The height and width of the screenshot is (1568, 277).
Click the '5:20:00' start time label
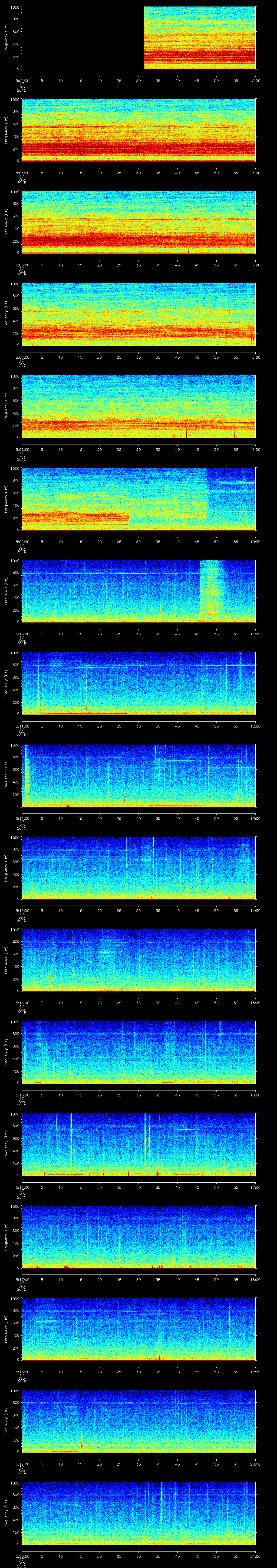tap(22, 1556)
